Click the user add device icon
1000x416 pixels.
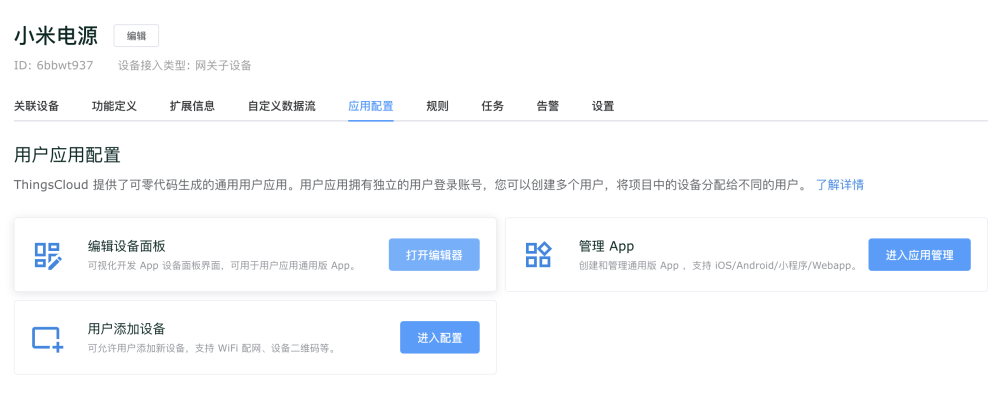coord(48,338)
